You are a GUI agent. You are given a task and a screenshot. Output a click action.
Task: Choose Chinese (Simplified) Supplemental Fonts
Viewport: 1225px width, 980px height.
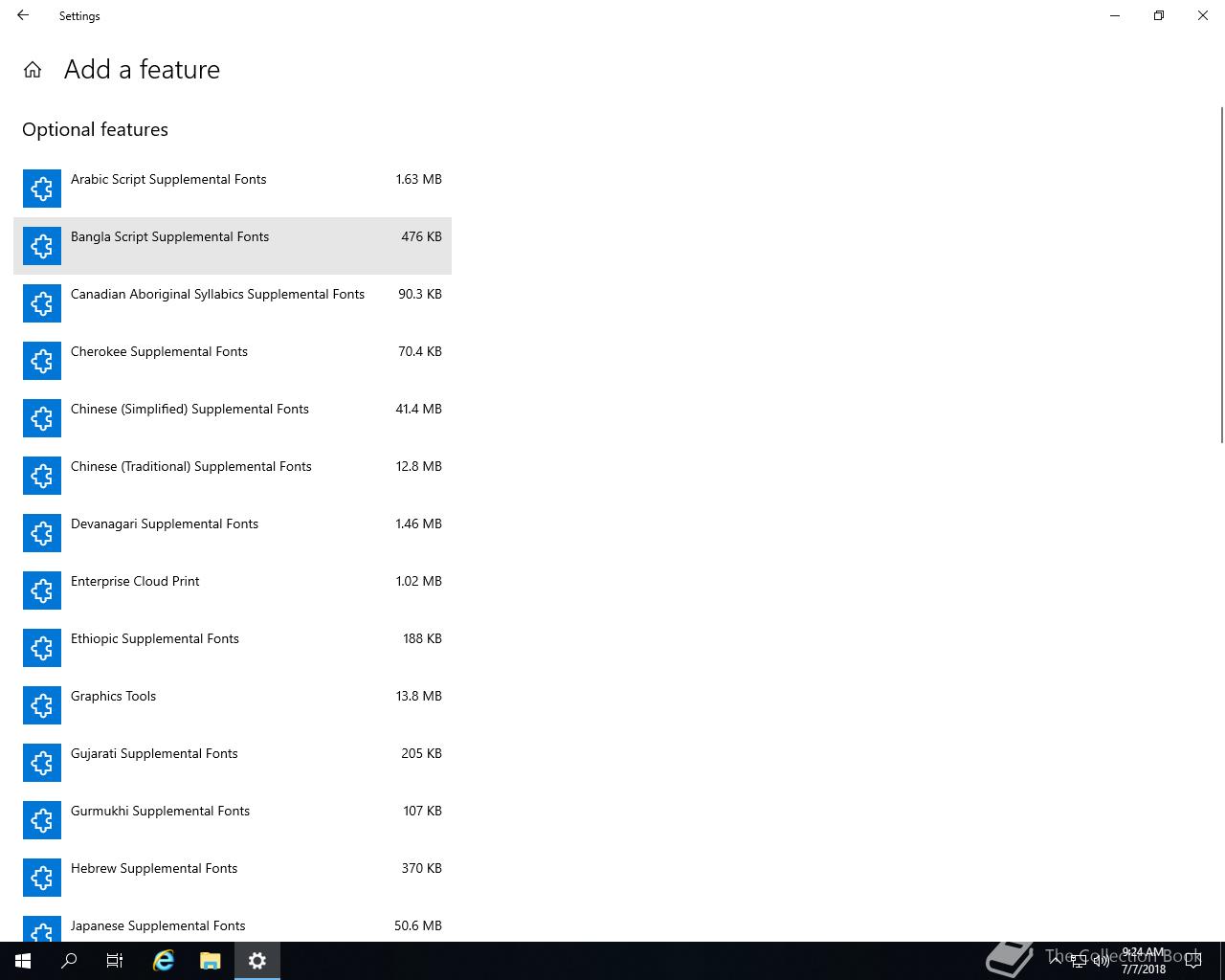click(x=233, y=418)
